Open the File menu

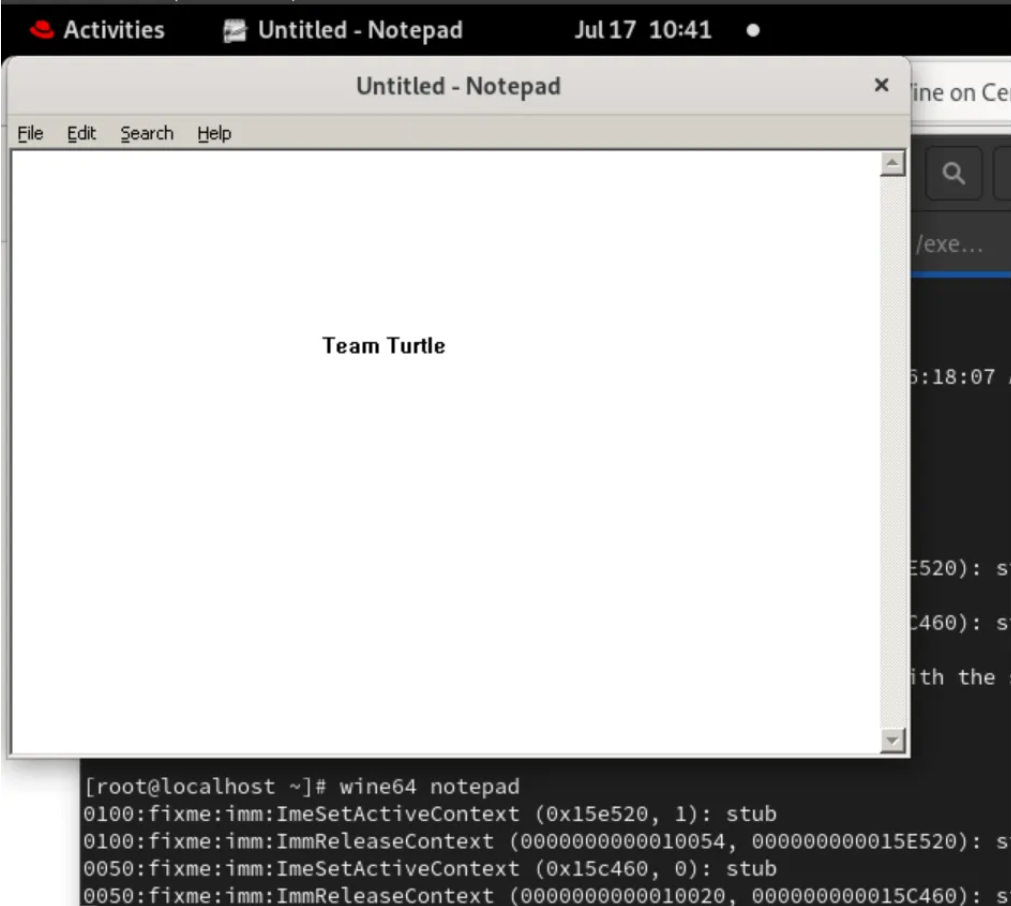[x=30, y=132]
